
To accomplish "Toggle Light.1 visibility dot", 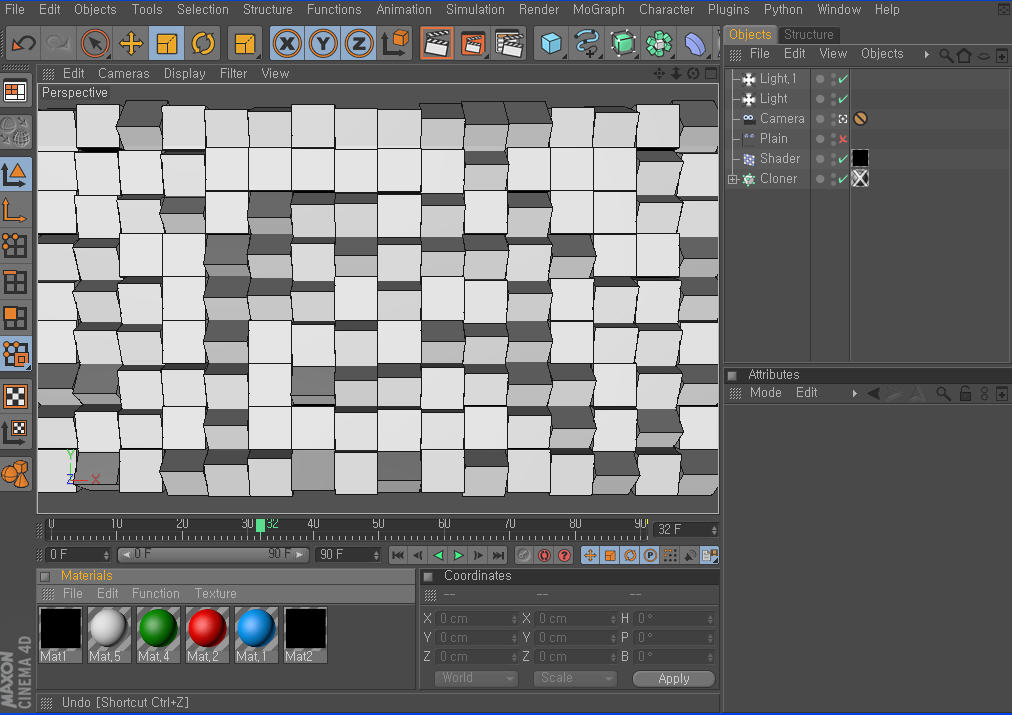I will click(x=820, y=79).
